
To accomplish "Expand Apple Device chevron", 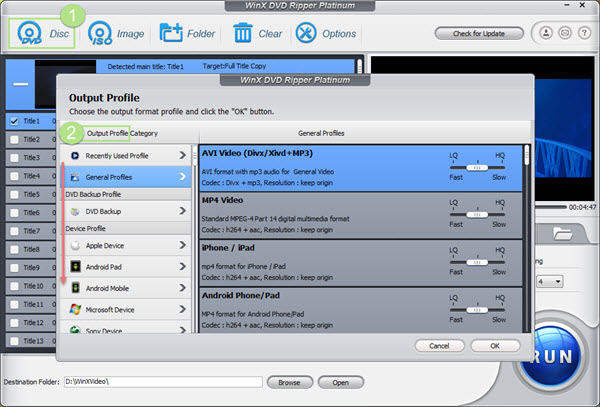I will [x=183, y=245].
